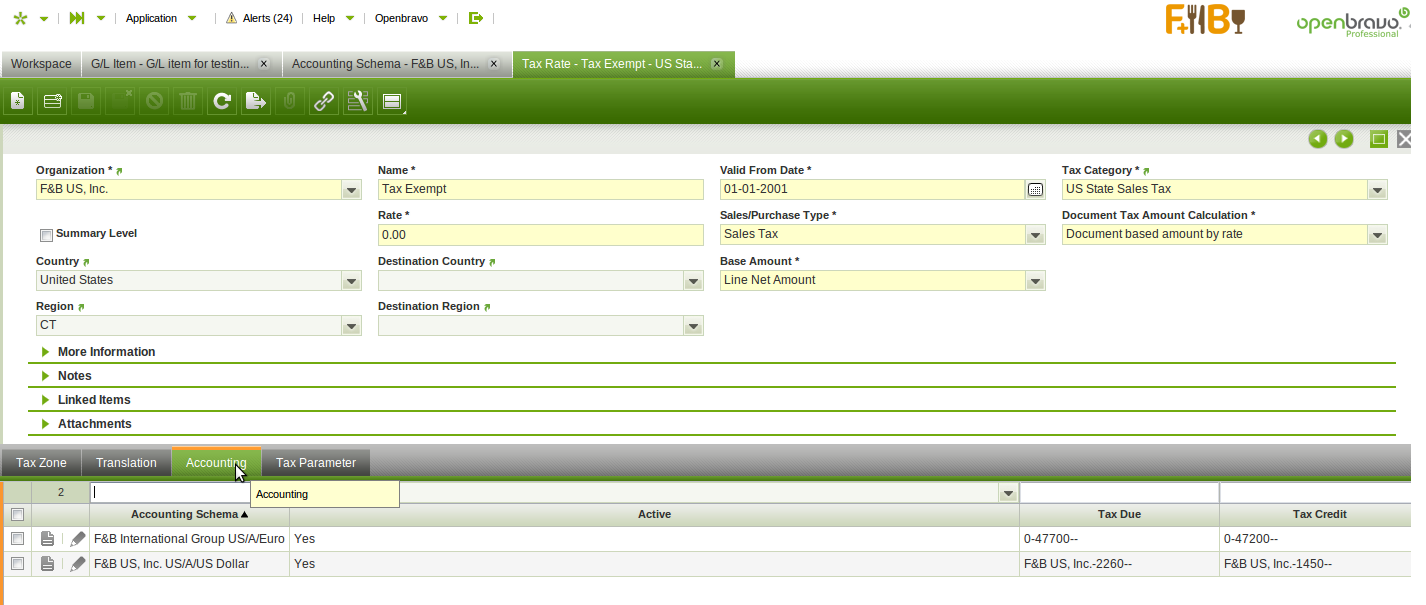Go to the previous record arrow
This screenshot has width=1426, height=605.
[1318, 139]
